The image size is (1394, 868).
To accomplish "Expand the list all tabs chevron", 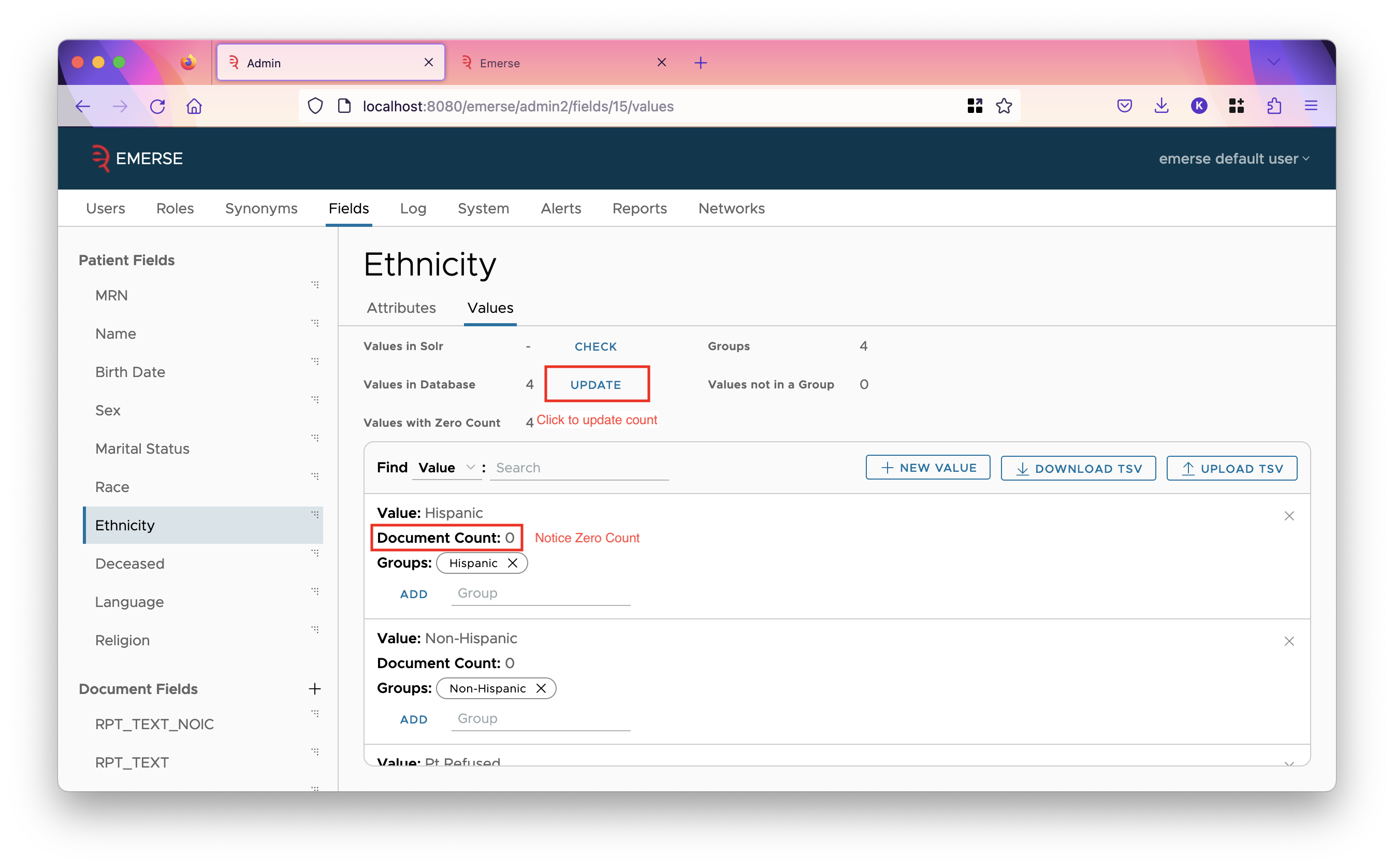I will click(x=1273, y=62).
